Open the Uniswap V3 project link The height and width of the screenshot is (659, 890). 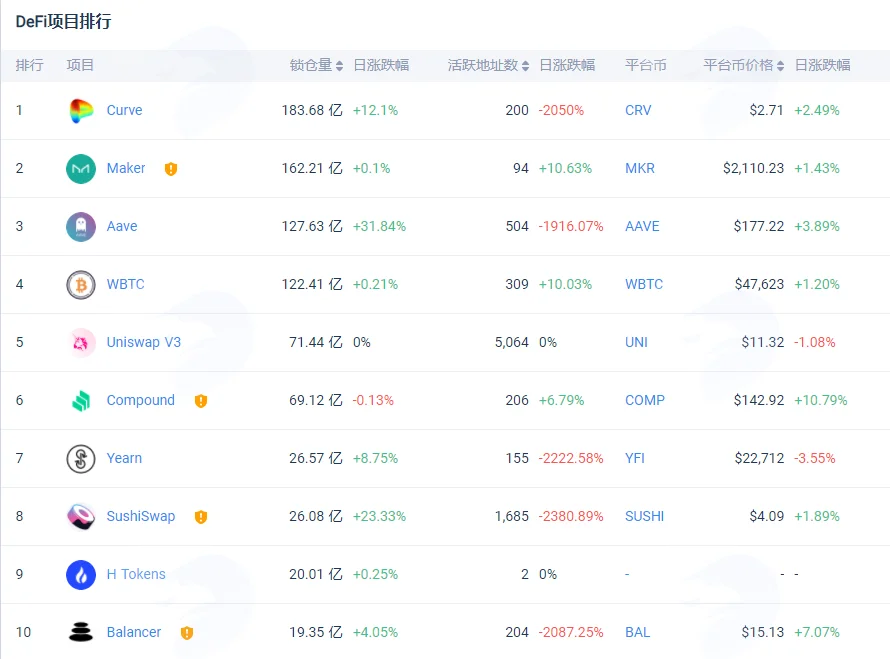coord(144,342)
